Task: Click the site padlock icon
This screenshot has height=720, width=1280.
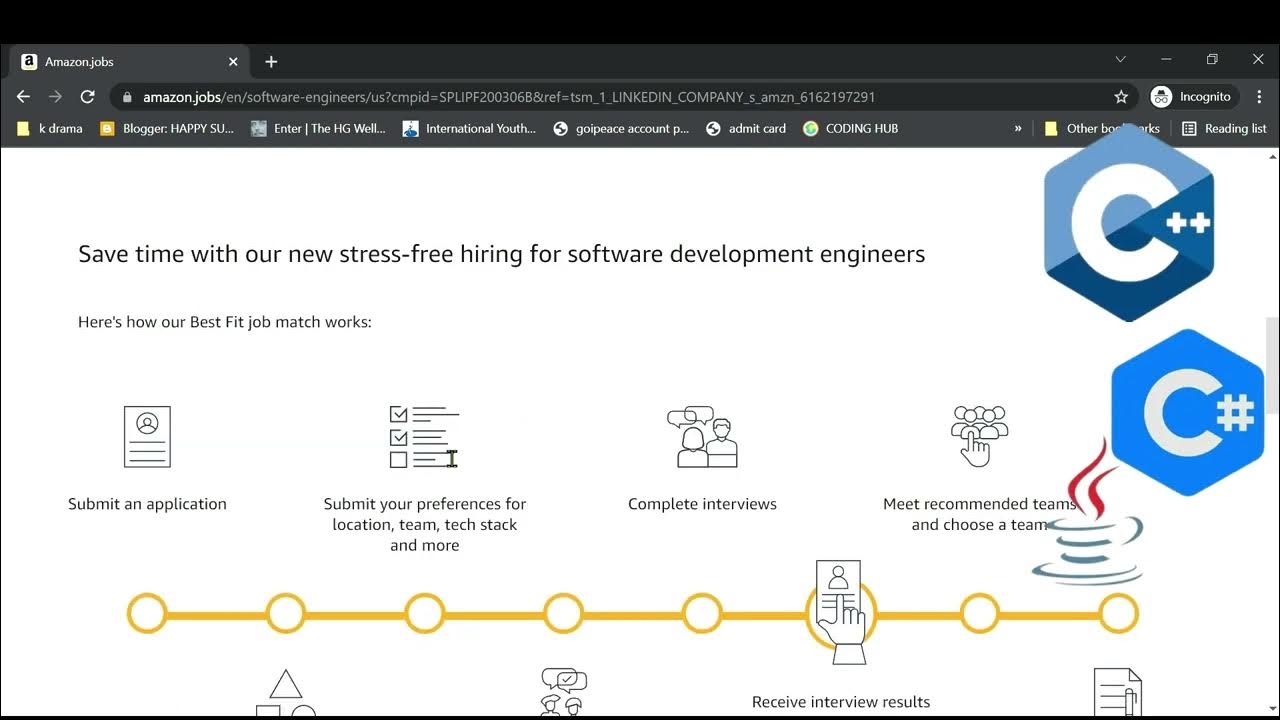Action: pyautogui.click(x=127, y=97)
